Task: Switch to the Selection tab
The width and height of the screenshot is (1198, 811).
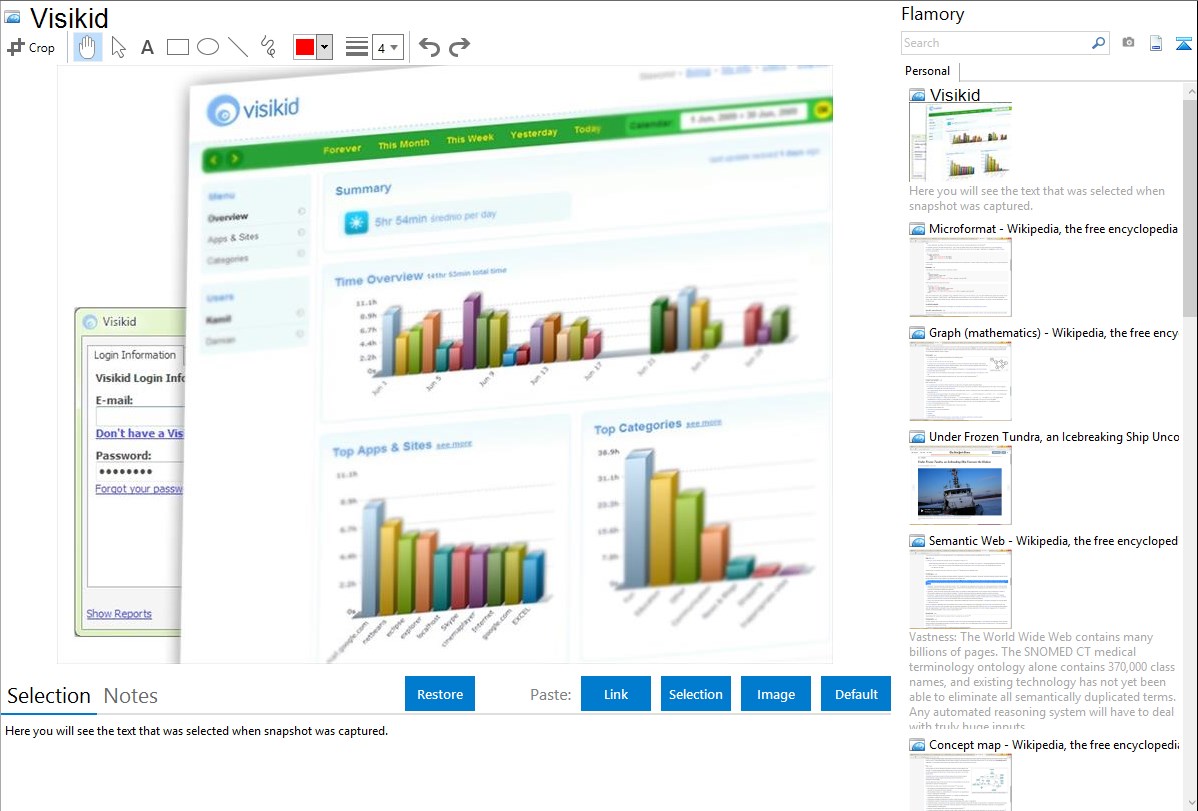Action: pyautogui.click(x=49, y=696)
